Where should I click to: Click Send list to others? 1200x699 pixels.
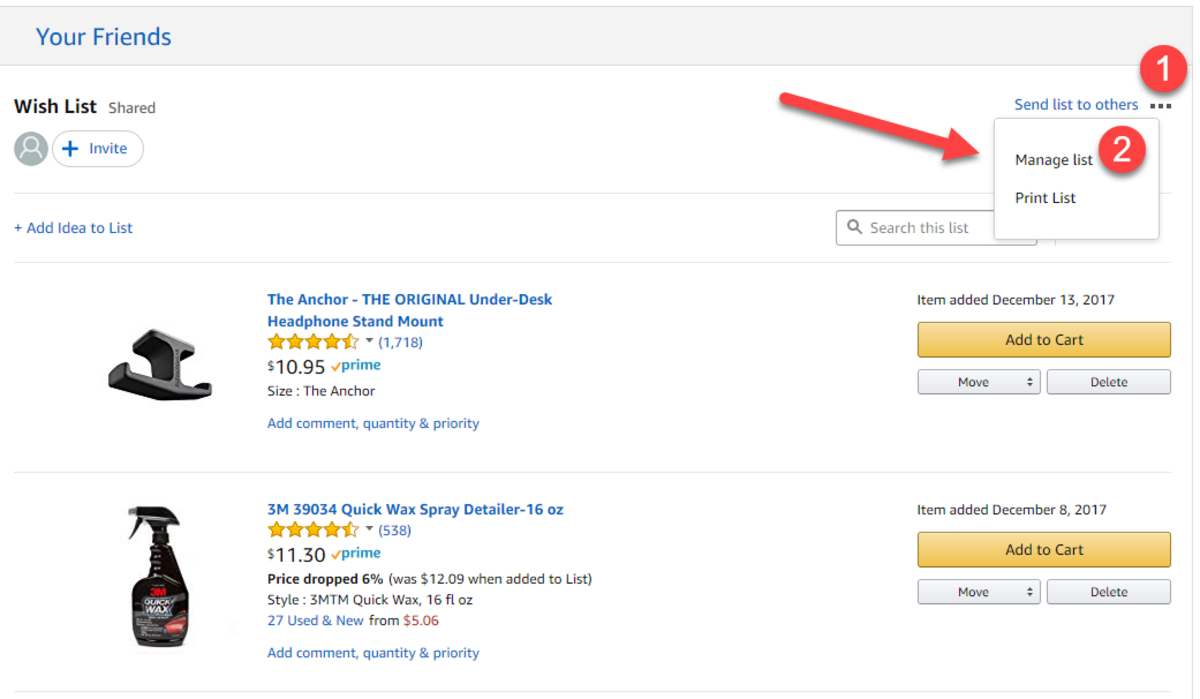[x=1076, y=104]
